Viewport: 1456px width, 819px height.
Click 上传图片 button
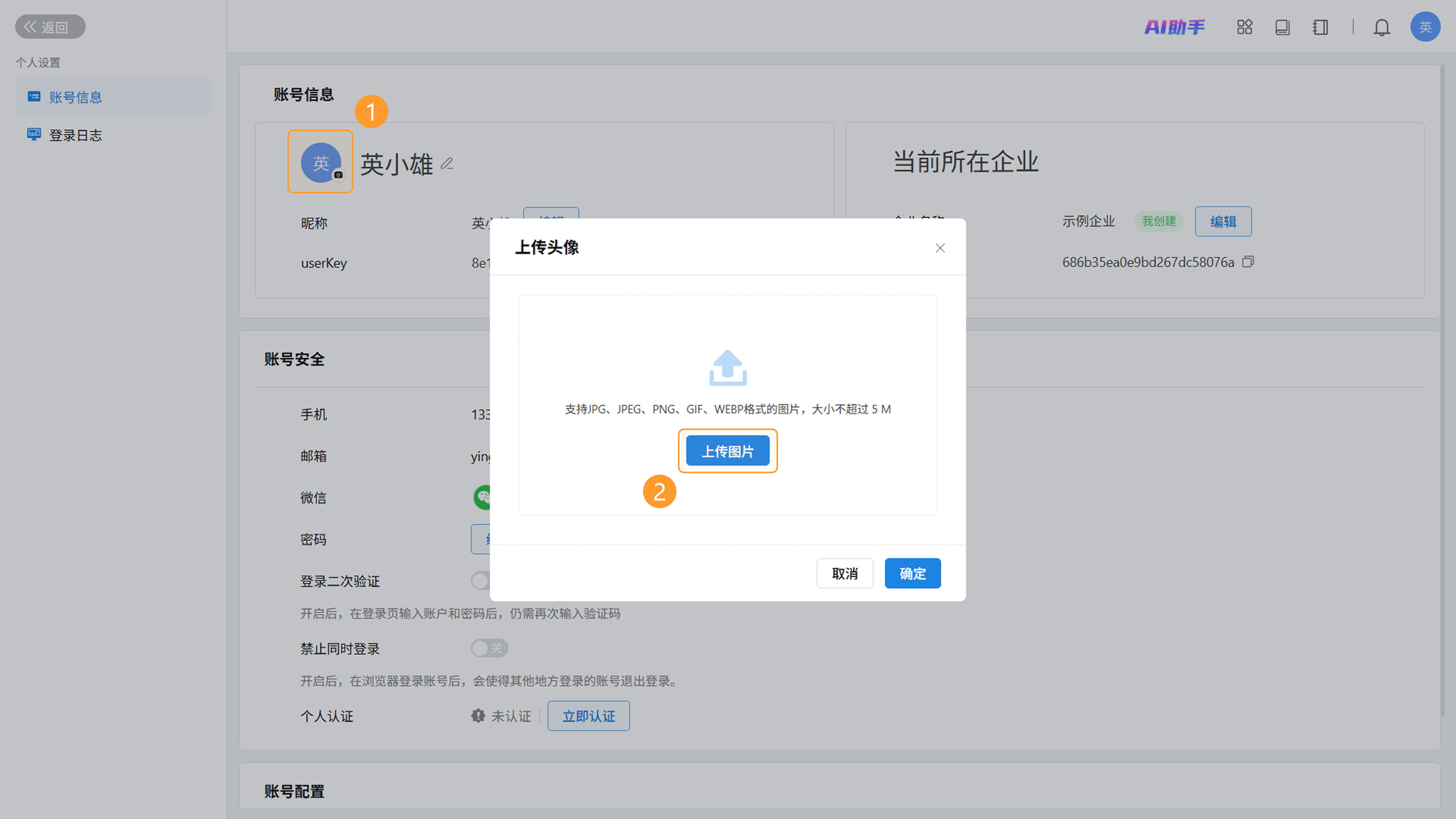(x=728, y=451)
